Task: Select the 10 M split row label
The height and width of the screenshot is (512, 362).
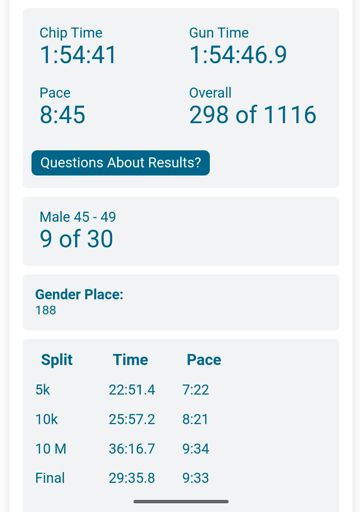Action: 51,449
